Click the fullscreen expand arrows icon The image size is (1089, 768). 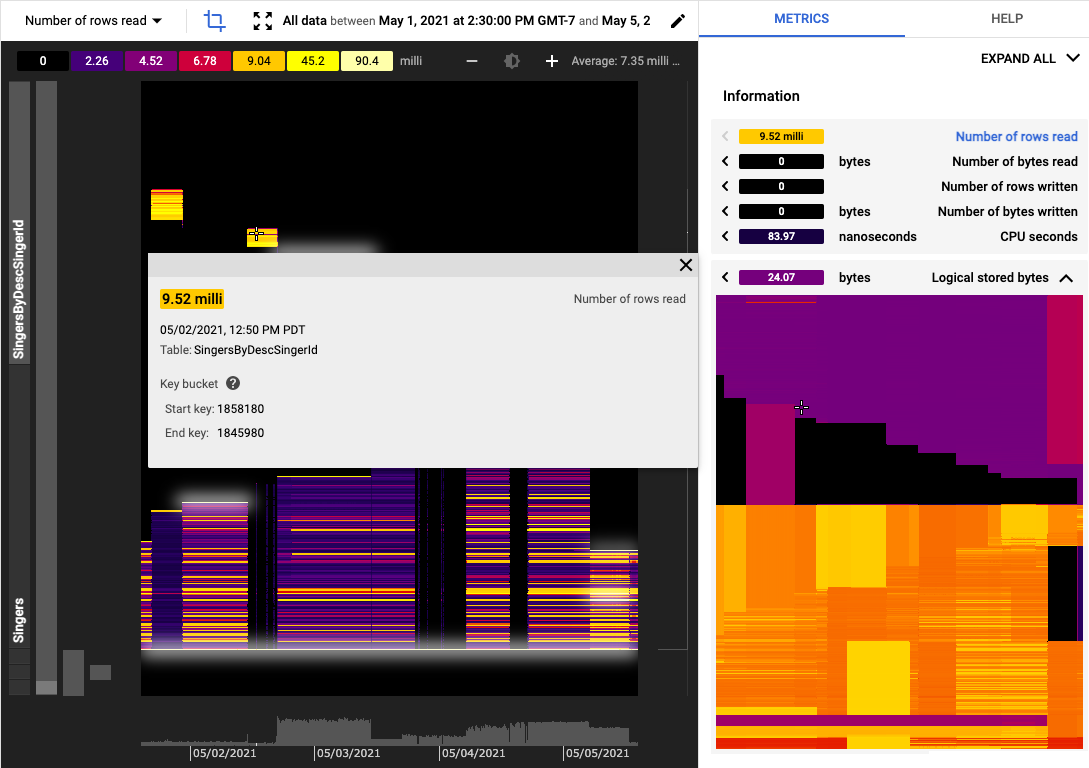pyautogui.click(x=262, y=19)
